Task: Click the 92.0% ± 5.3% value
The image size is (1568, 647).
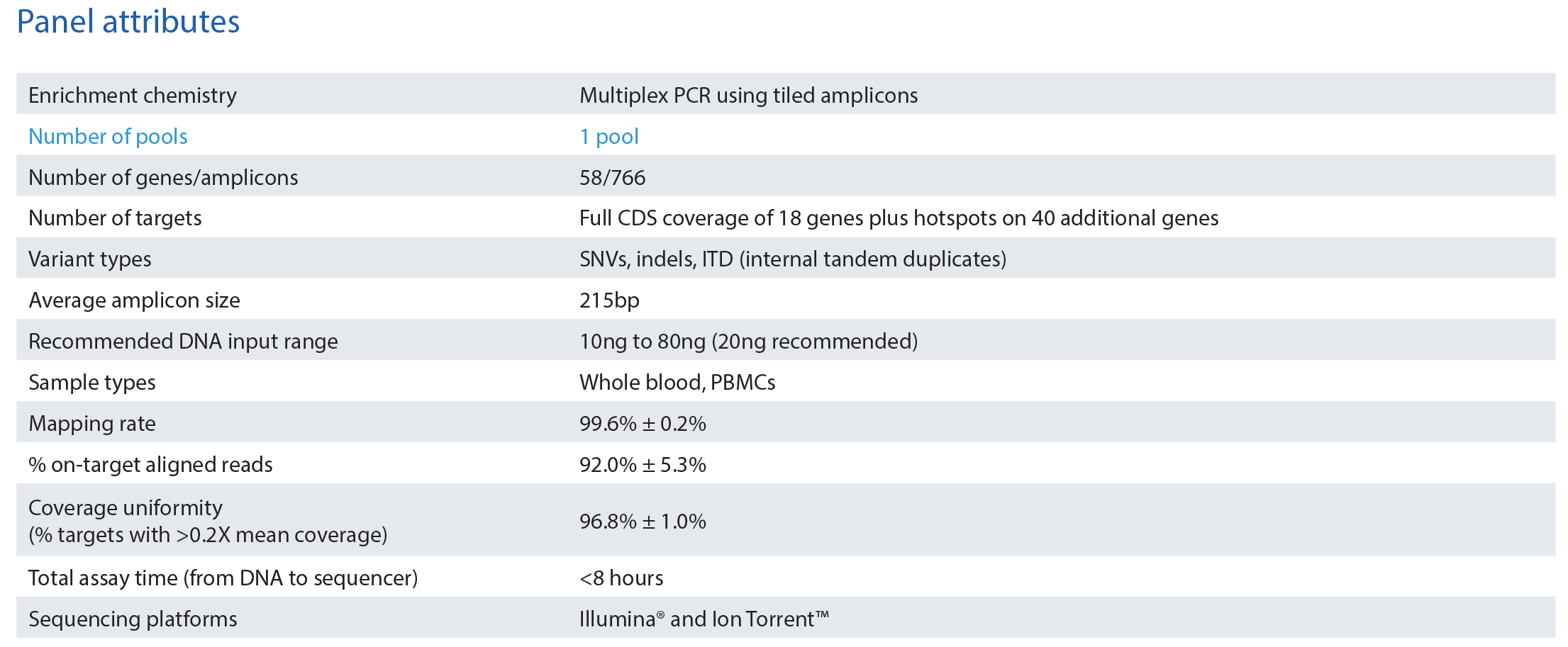Action: coord(643,465)
